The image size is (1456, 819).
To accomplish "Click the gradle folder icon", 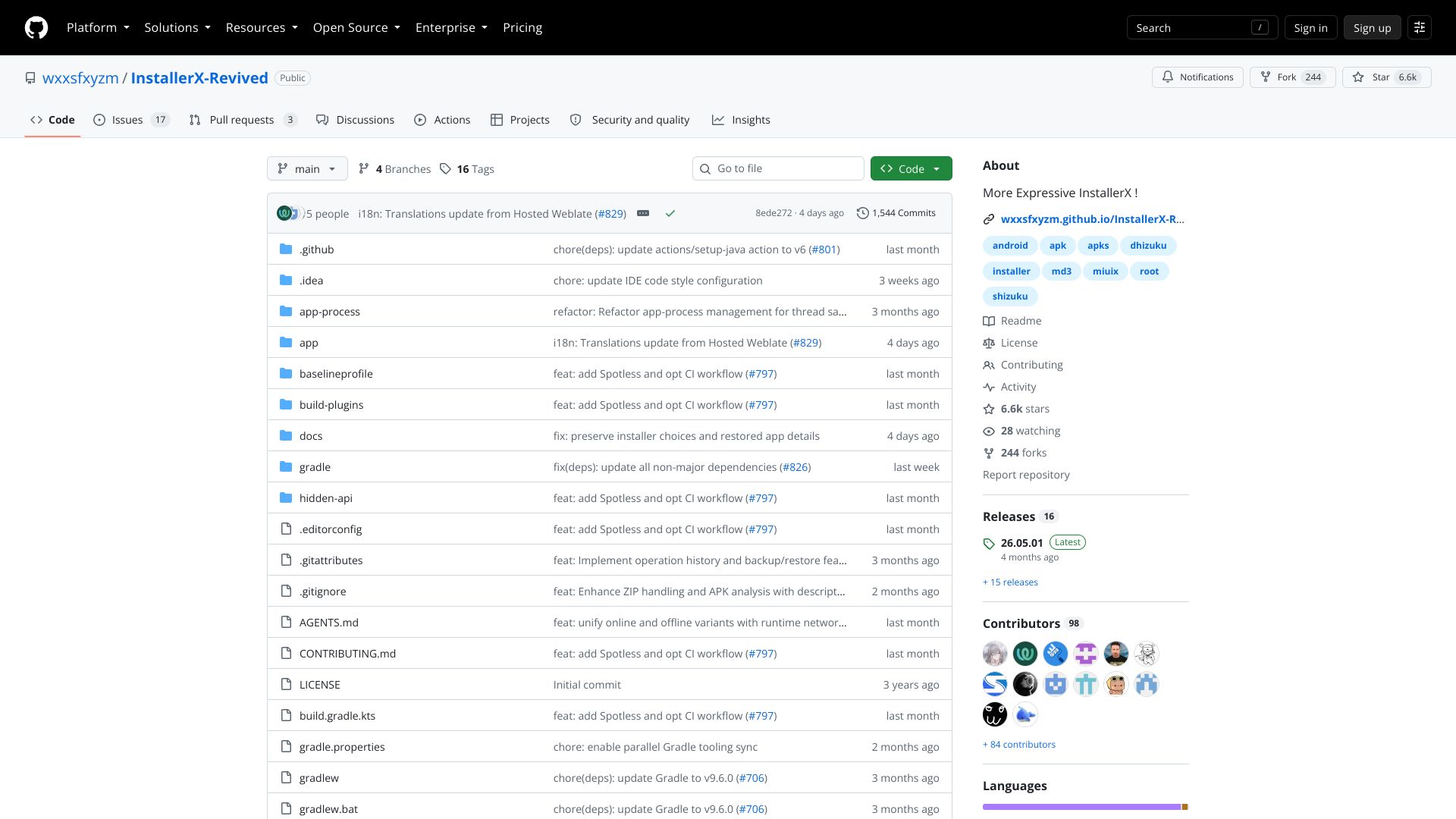I will tap(286, 467).
